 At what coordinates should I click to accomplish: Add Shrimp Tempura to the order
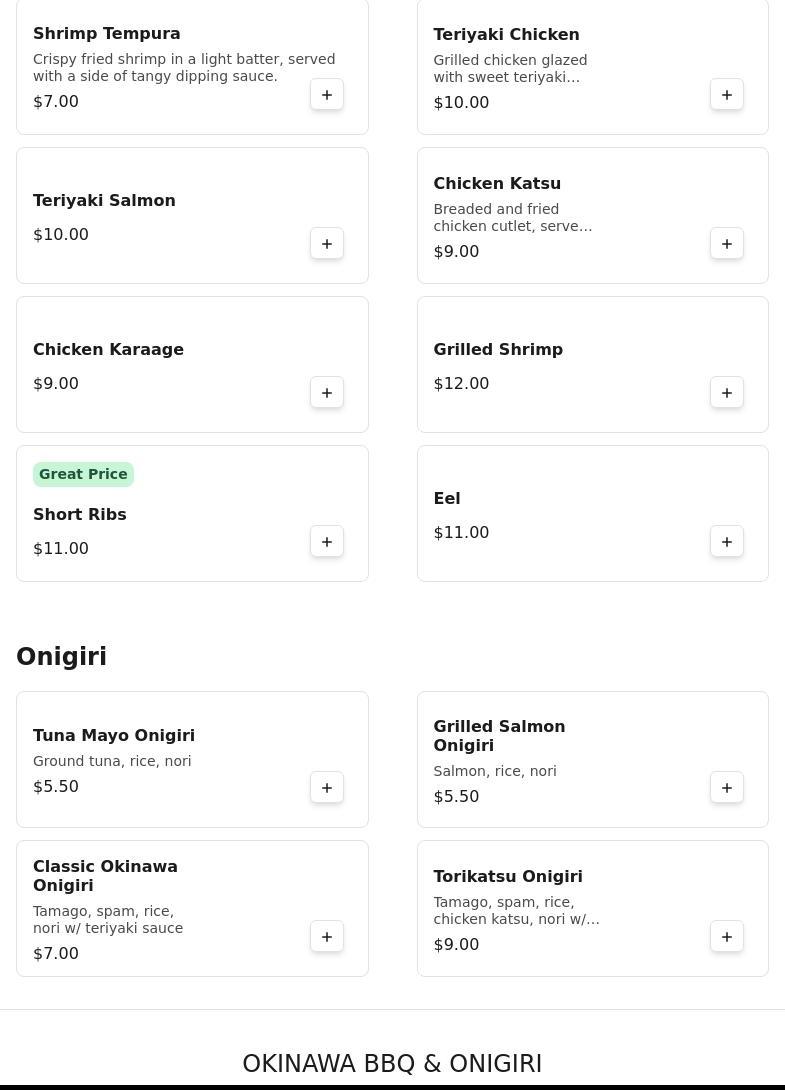[x=327, y=95]
